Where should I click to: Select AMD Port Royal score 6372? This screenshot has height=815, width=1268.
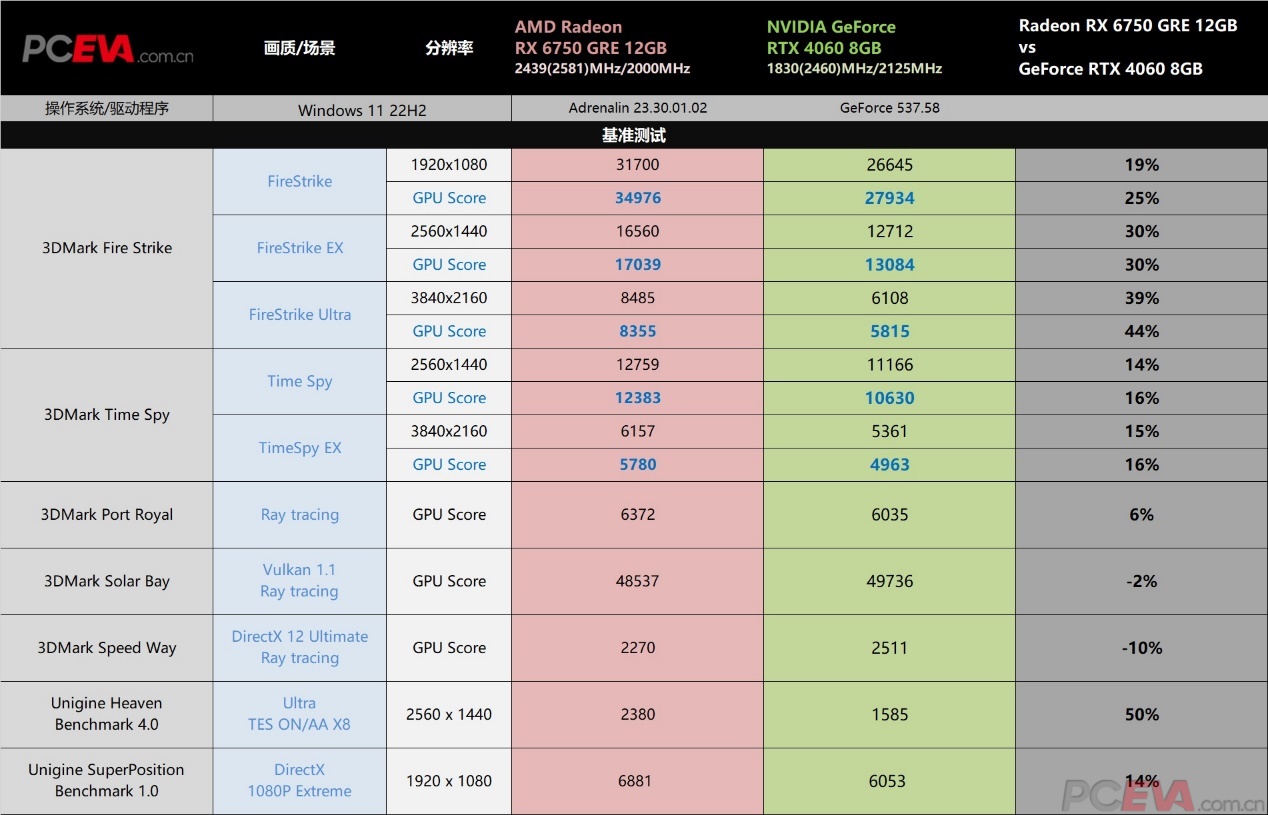coord(638,515)
